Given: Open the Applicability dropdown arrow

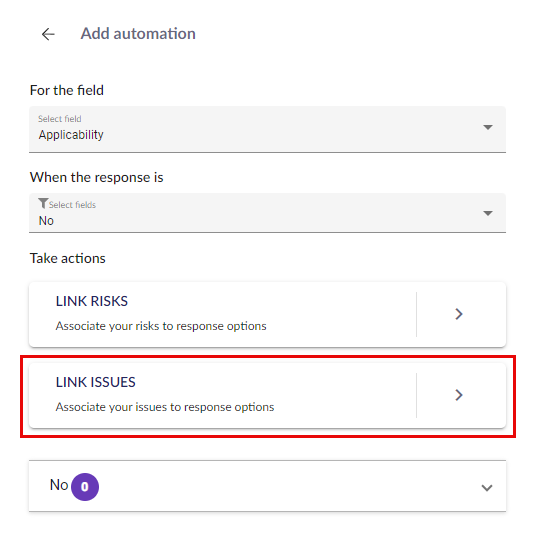Looking at the screenshot, I should (x=488, y=127).
